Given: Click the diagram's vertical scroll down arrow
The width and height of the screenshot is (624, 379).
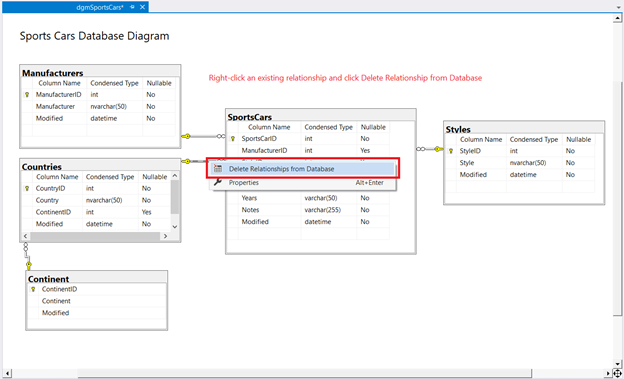Looking at the screenshot, I should [617, 364].
